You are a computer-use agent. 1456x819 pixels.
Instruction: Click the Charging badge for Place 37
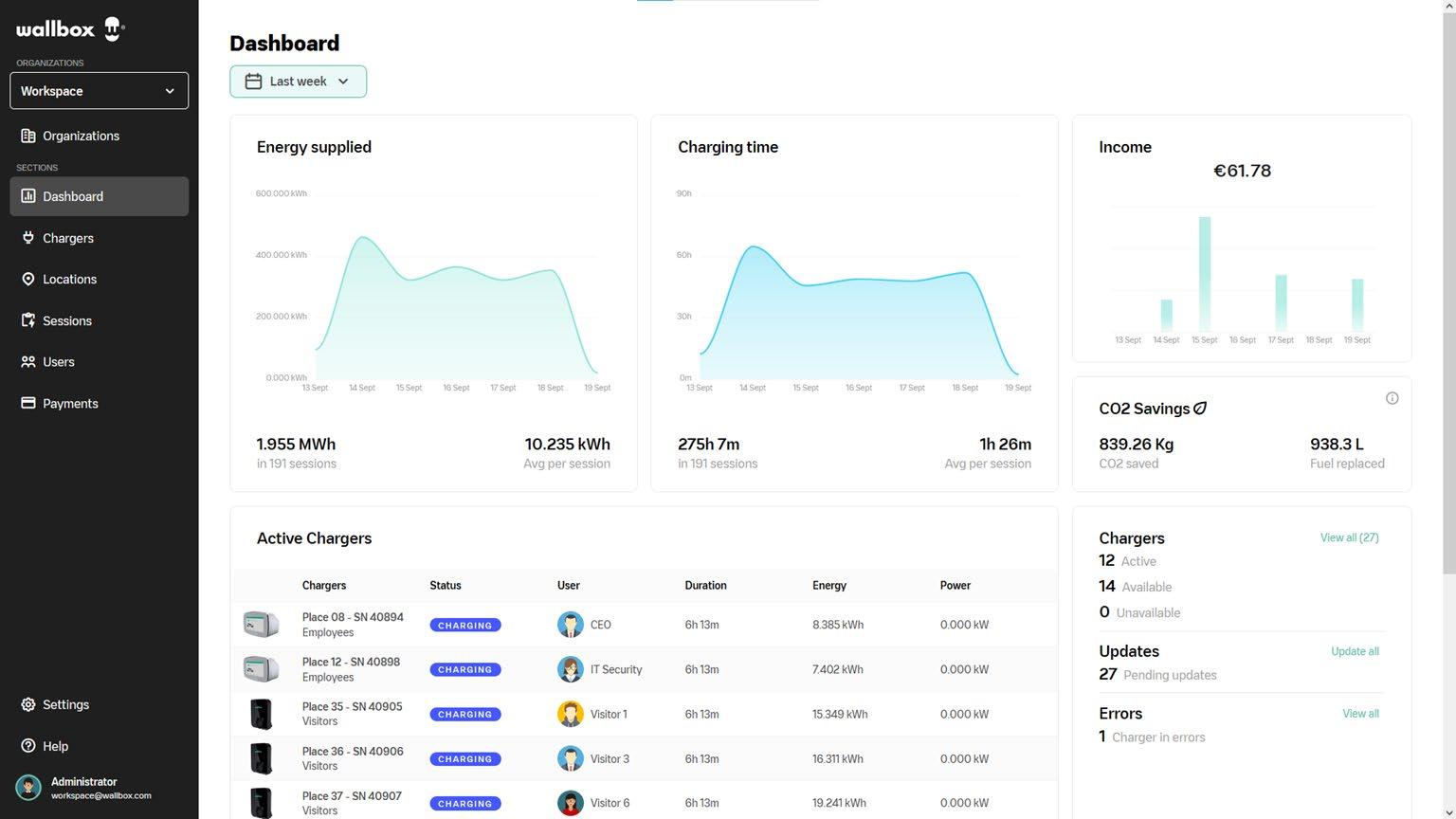465,804
